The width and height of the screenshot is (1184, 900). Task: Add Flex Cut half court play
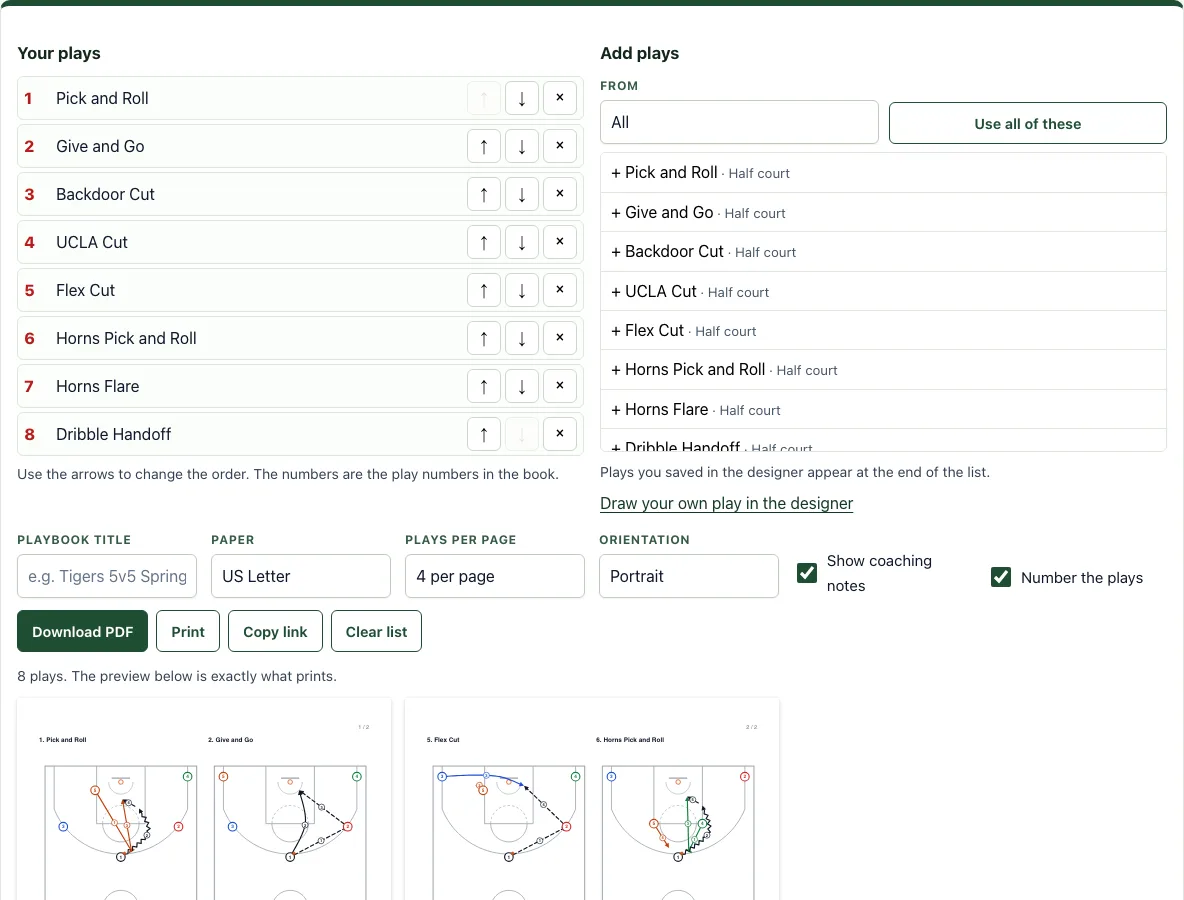click(x=883, y=331)
